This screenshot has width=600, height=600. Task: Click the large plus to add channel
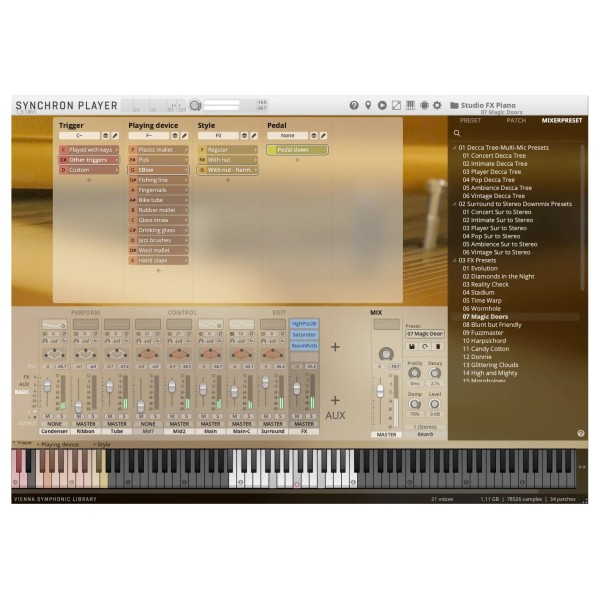point(335,347)
